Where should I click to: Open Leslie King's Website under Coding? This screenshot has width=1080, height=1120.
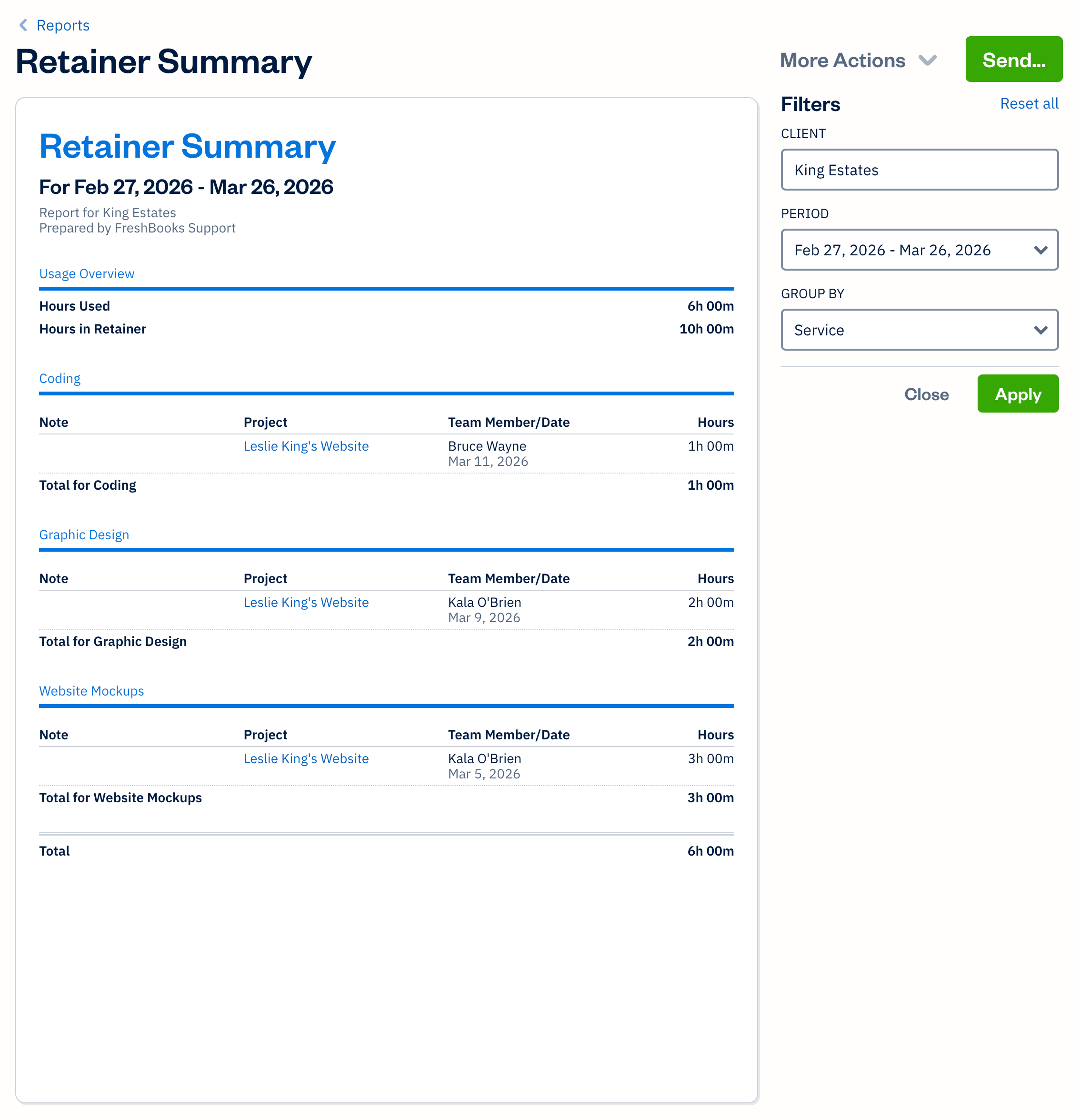306,446
